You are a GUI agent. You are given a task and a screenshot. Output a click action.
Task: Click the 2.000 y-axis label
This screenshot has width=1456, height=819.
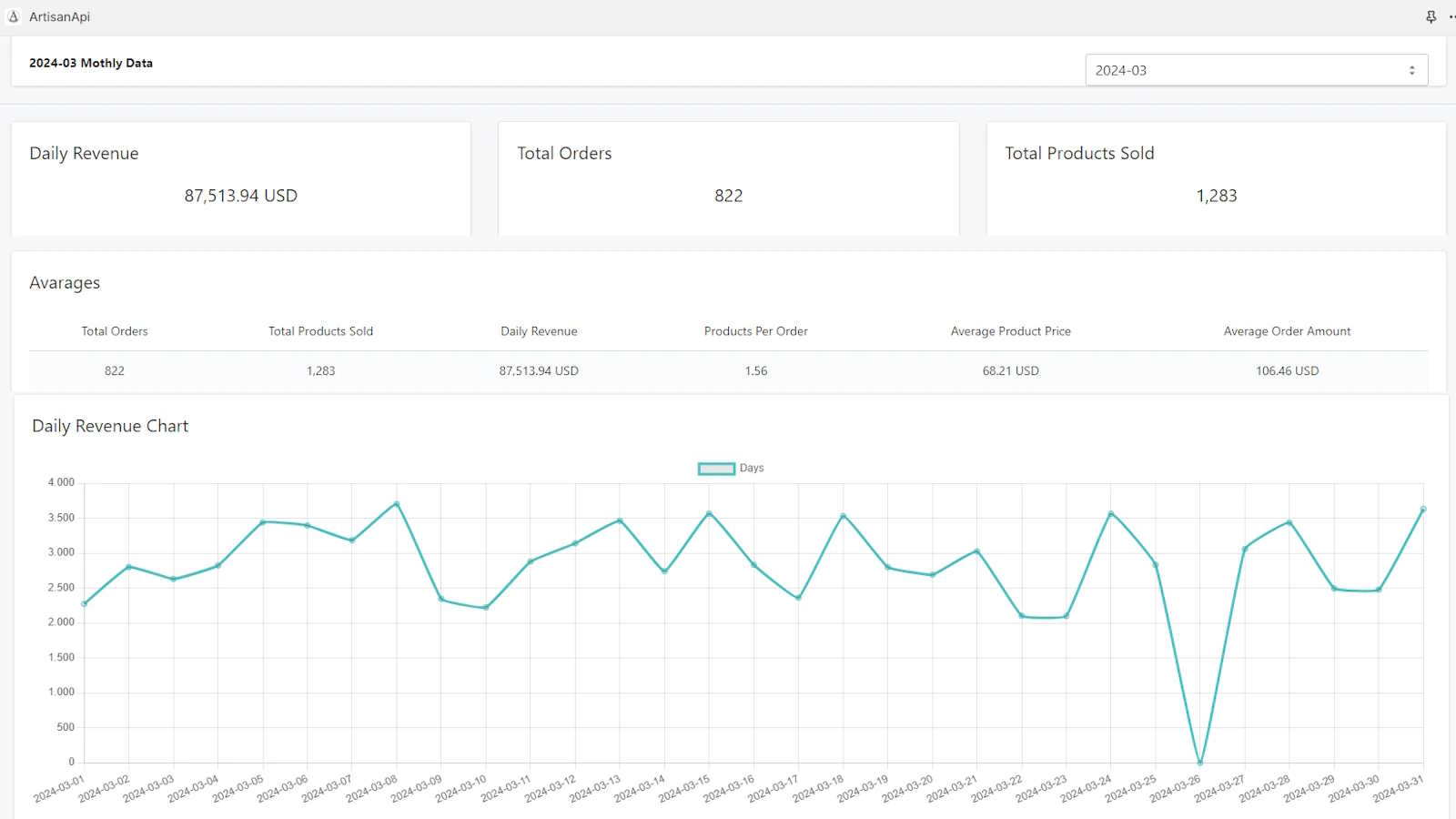(61, 622)
